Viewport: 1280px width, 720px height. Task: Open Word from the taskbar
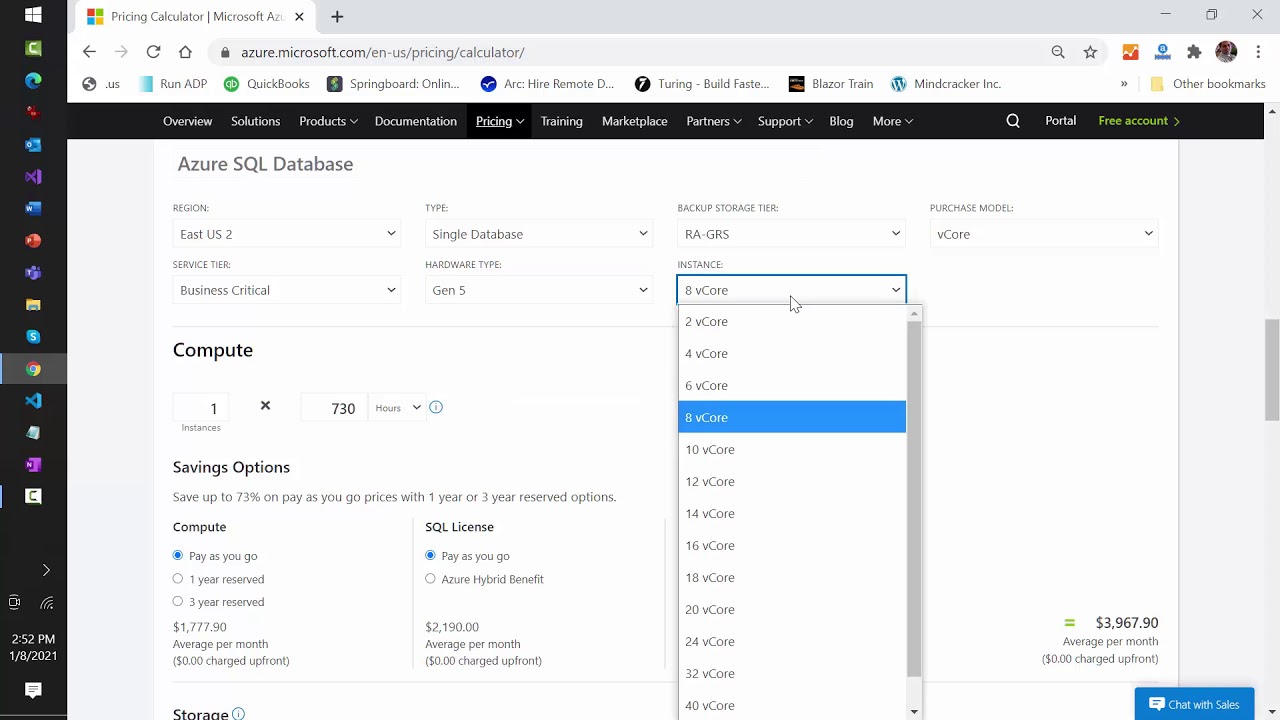33,208
